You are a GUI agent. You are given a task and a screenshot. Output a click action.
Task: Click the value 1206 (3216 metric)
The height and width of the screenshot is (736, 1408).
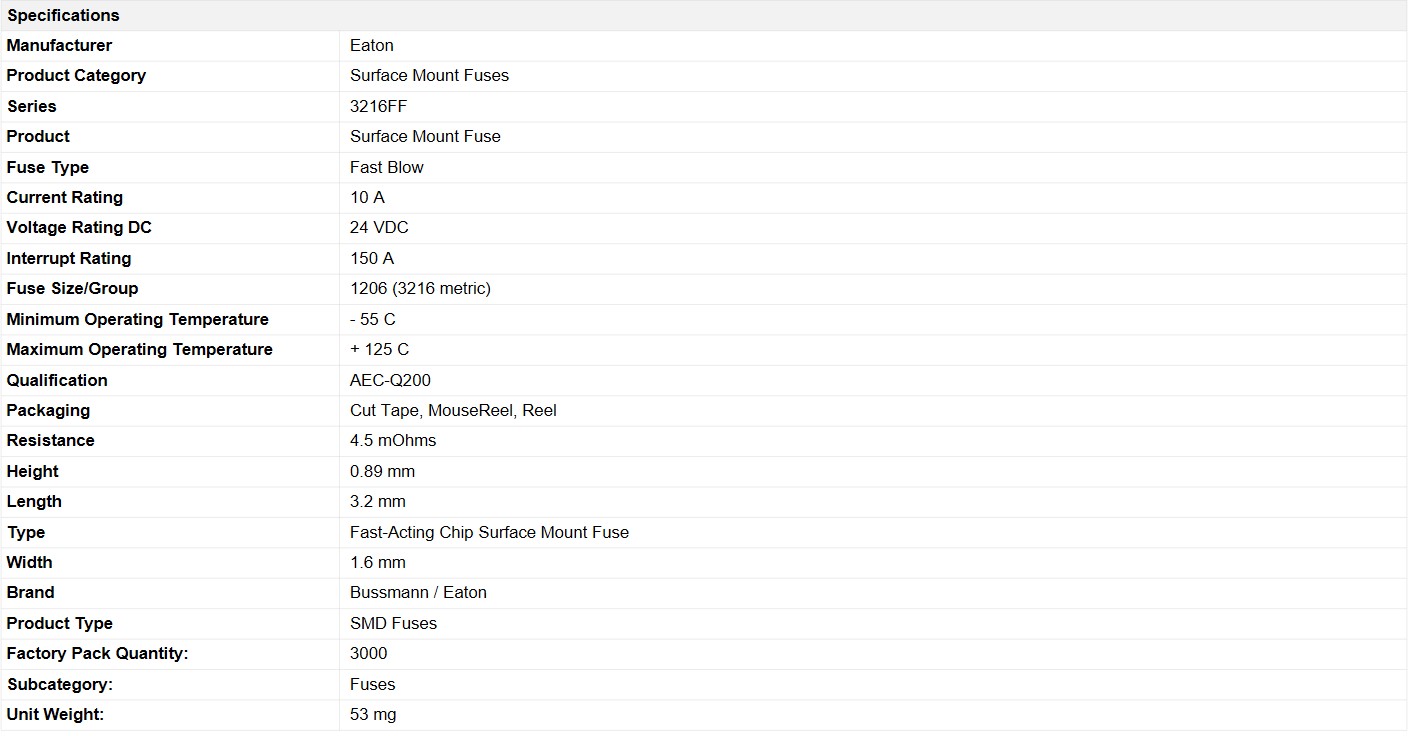coord(420,288)
